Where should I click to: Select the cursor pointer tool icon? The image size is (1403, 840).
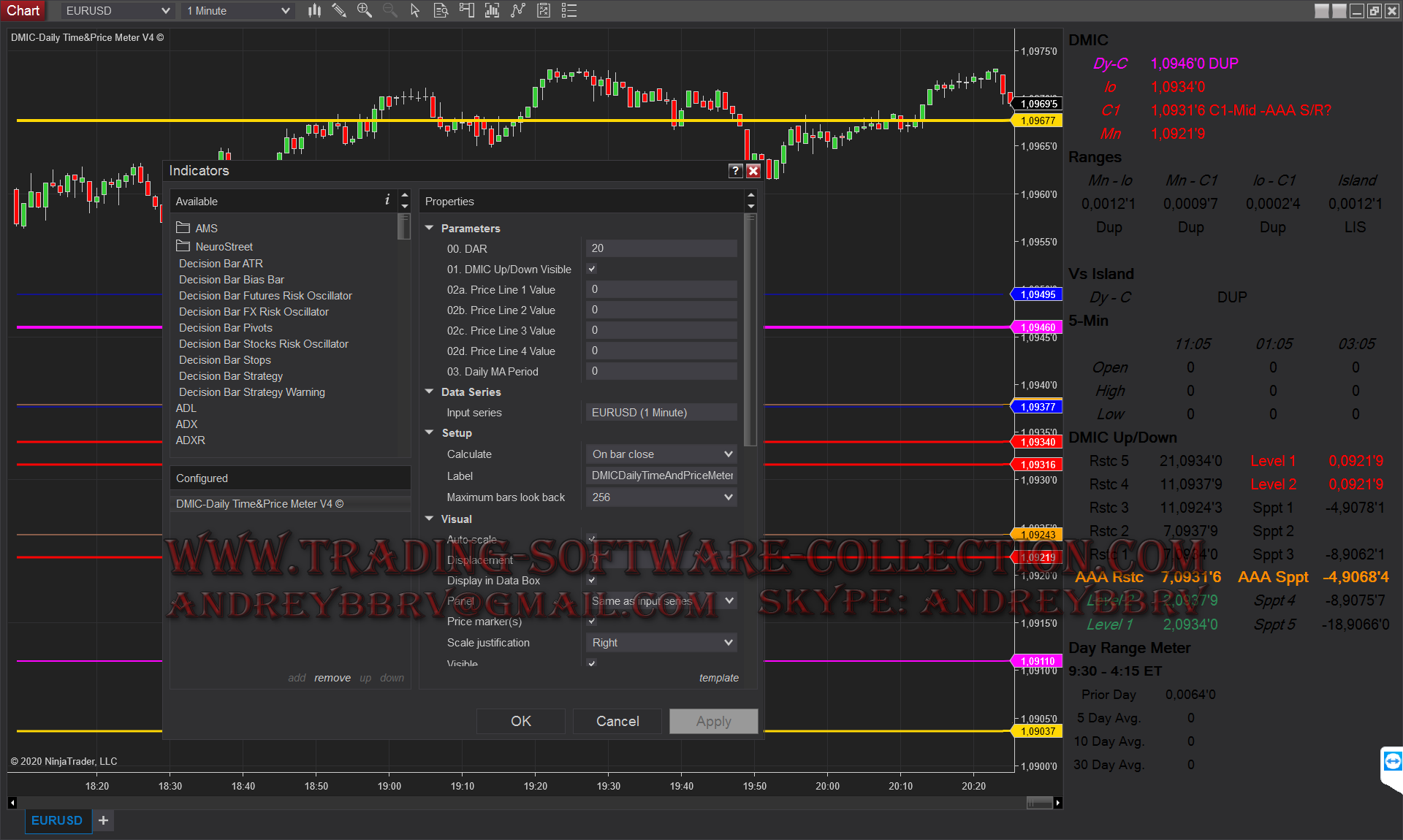coord(415,10)
